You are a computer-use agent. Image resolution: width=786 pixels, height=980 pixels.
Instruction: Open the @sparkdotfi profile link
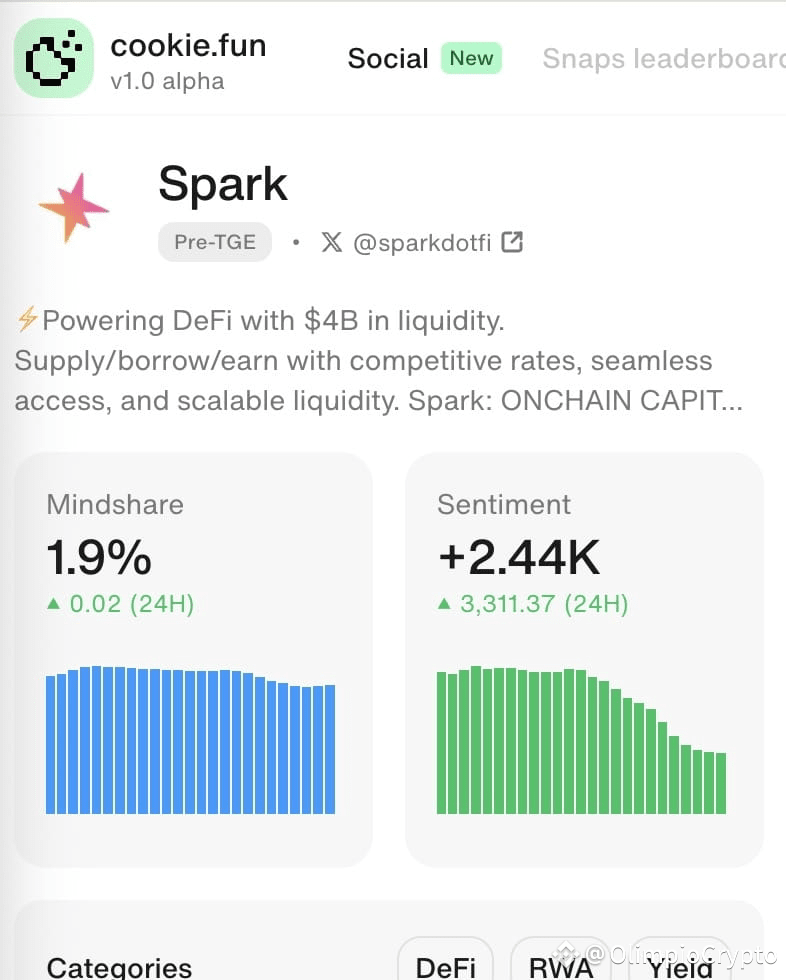[x=422, y=242]
